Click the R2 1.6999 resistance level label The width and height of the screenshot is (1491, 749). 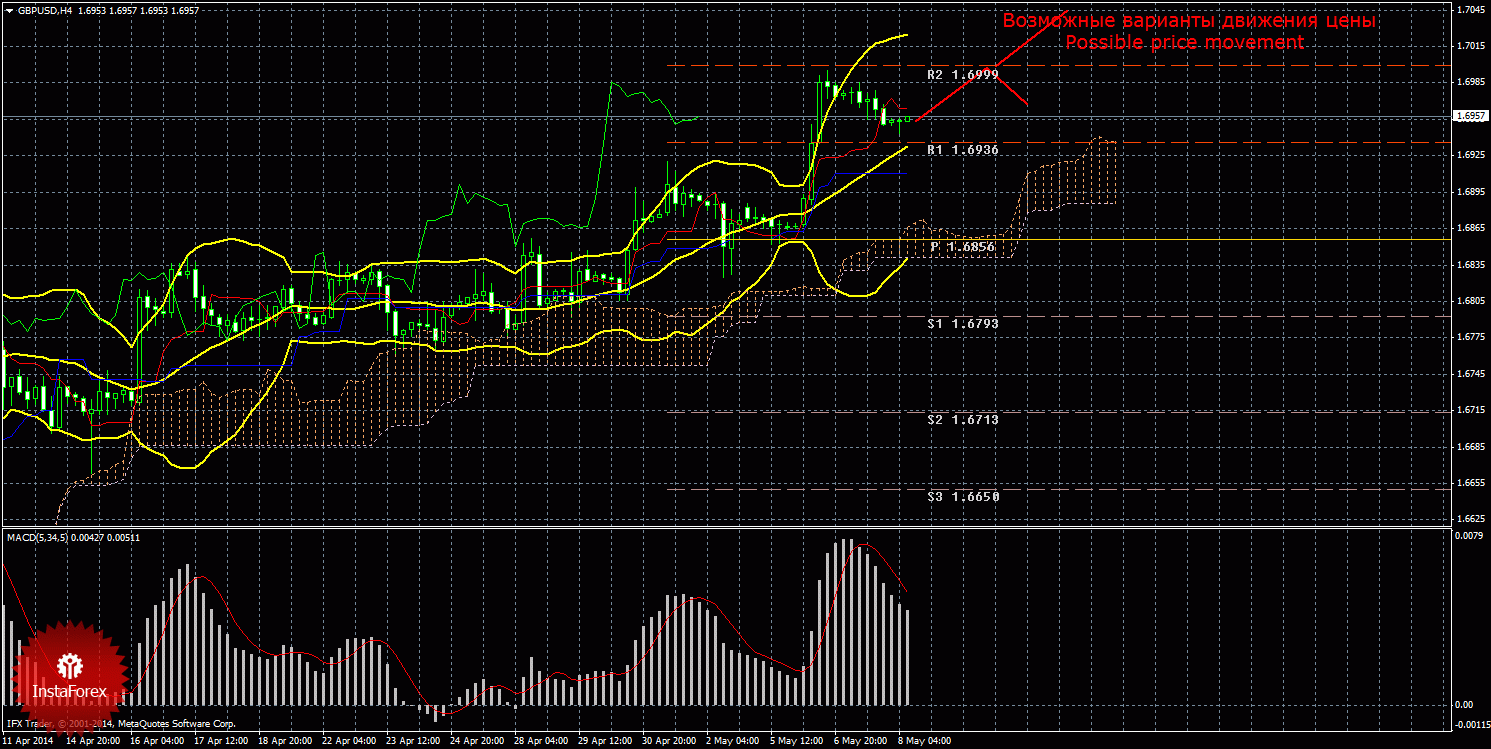(x=963, y=75)
